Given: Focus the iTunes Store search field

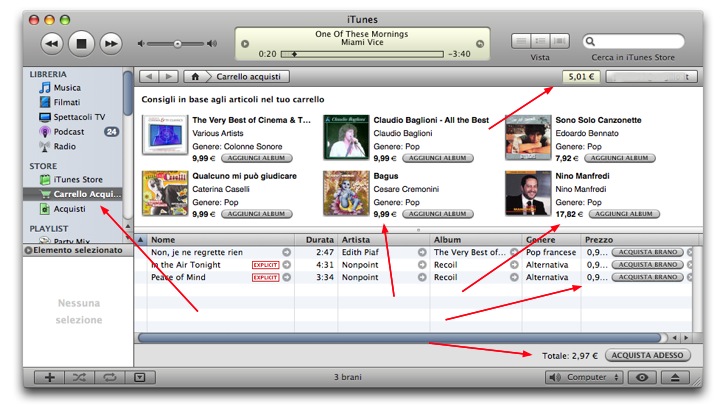Looking at the screenshot, I should (x=633, y=41).
